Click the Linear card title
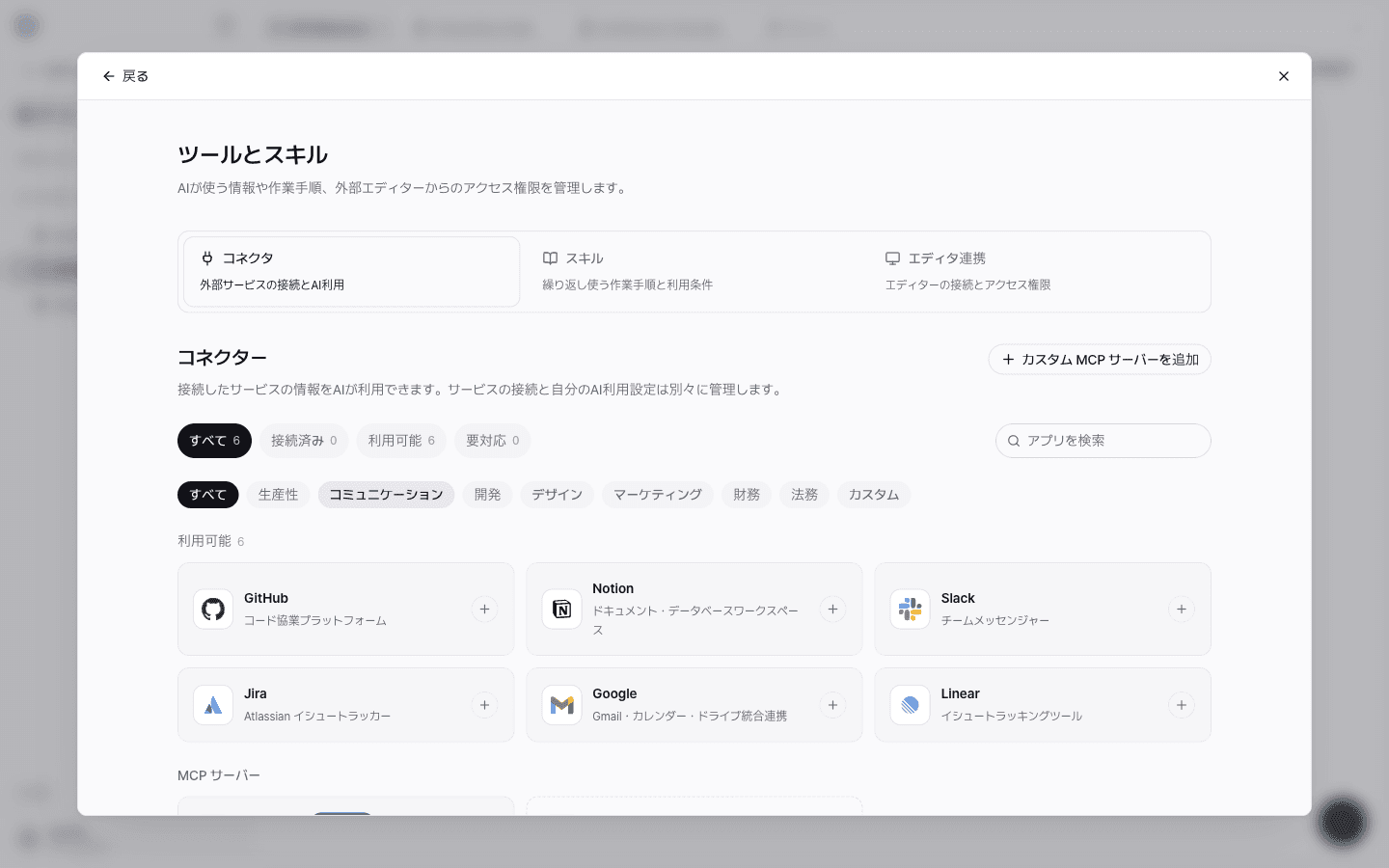This screenshot has width=1389, height=868. click(x=961, y=693)
